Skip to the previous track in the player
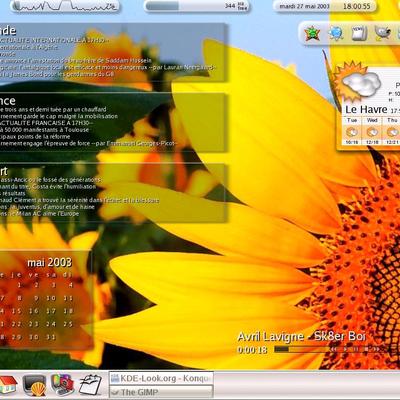Screen dimensions: 400x400 coord(334,349)
